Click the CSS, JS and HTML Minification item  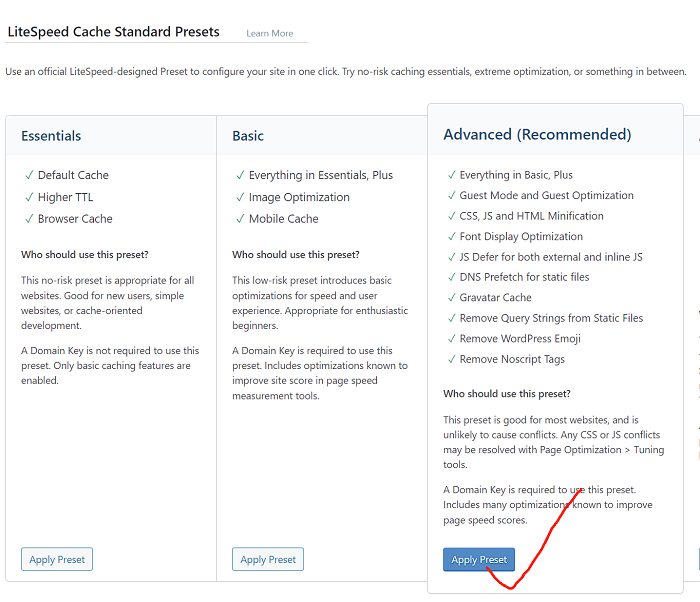pyautogui.click(x=531, y=216)
